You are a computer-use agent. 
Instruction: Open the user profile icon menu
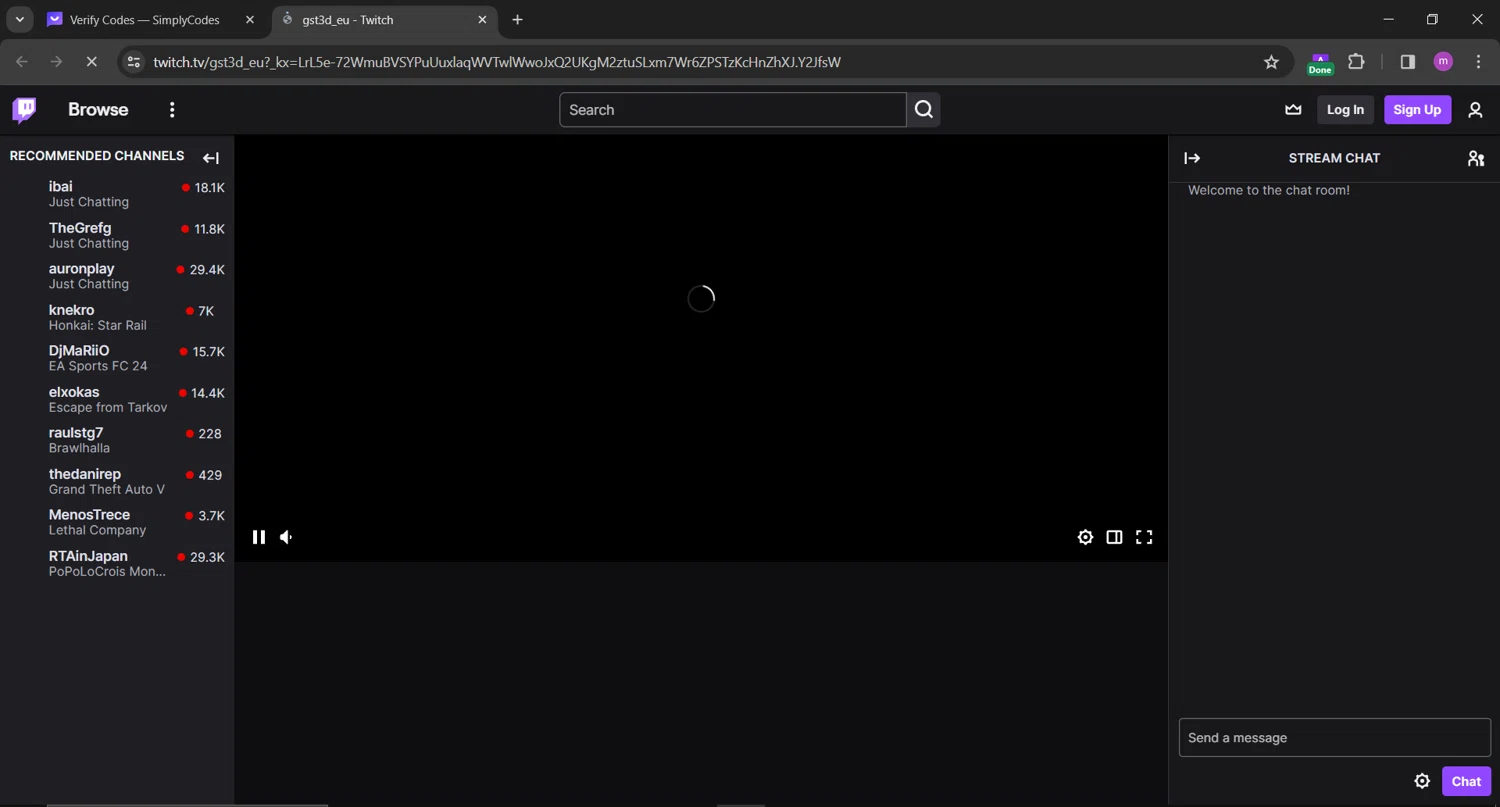(x=1475, y=110)
